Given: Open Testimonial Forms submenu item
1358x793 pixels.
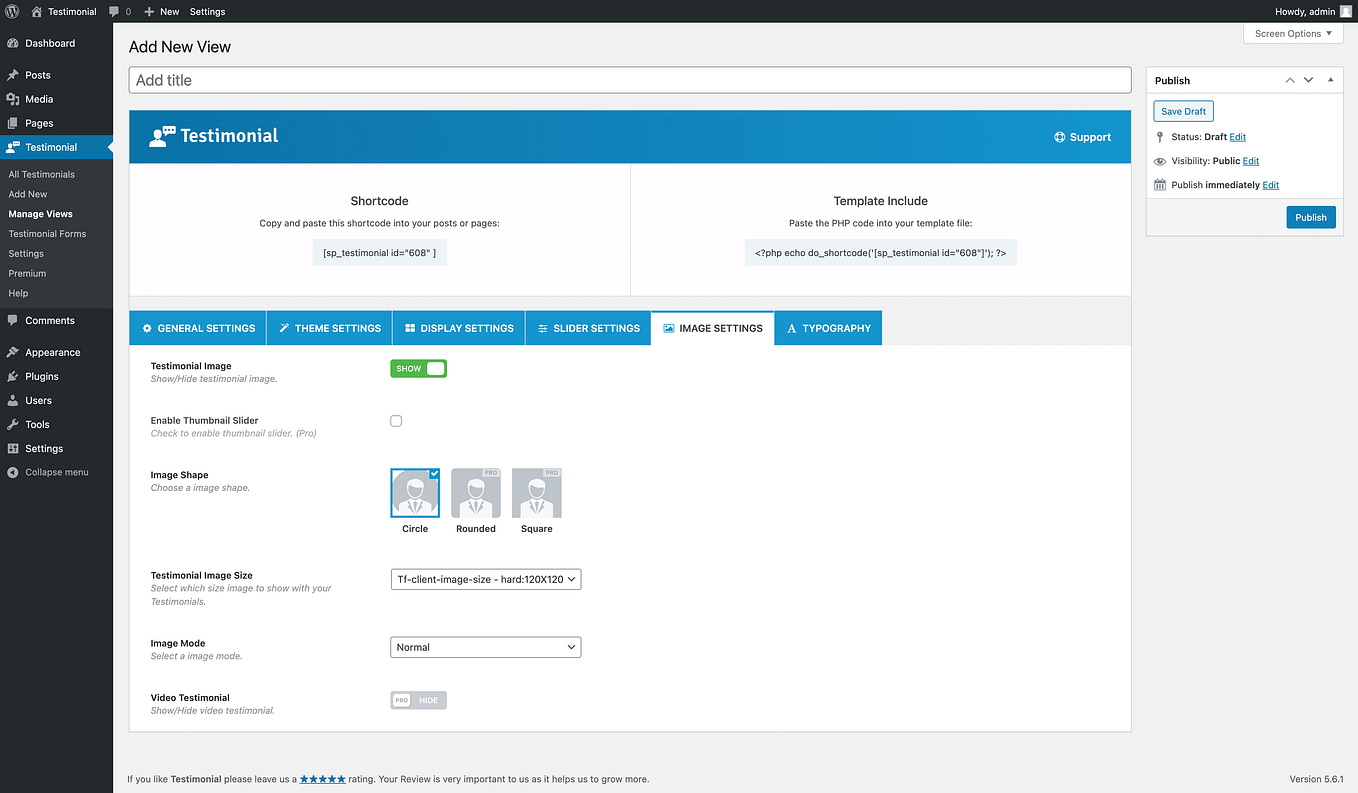Looking at the screenshot, I should 47,234.
